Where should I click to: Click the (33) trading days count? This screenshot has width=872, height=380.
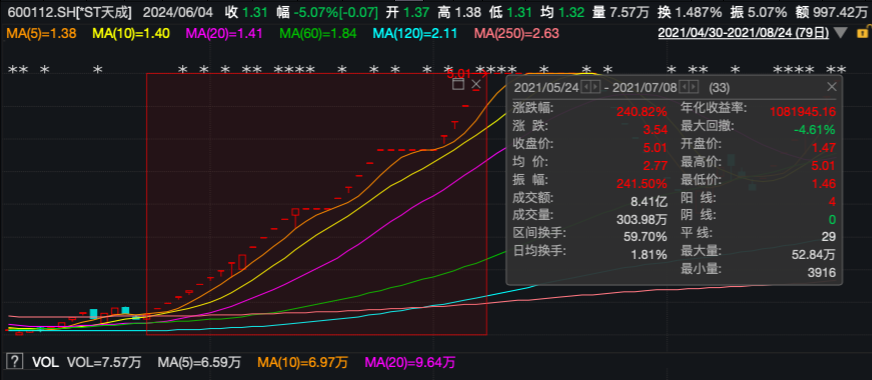(x=720, y=87)
